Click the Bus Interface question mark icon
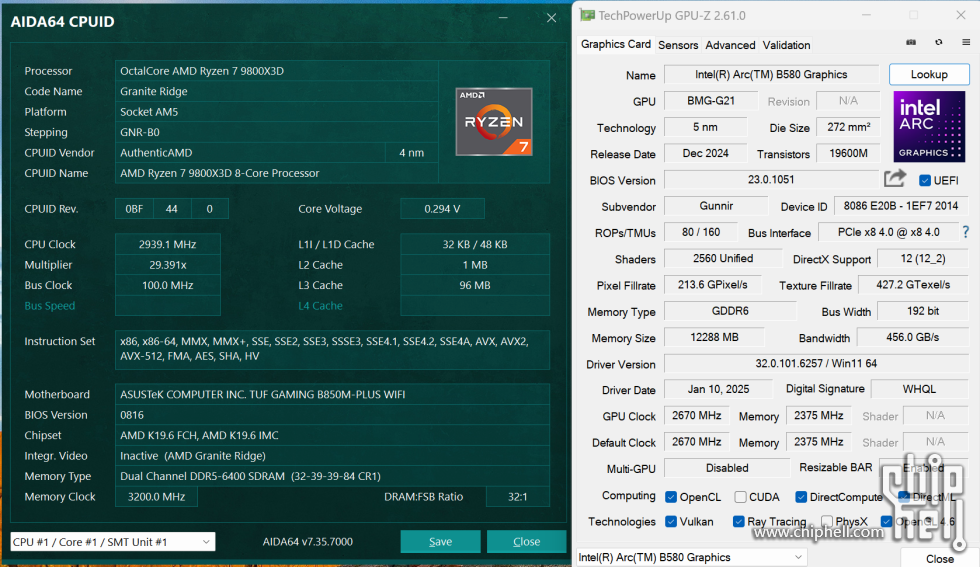Viewport: 980px width, 567px height. (x=966, y=232)
